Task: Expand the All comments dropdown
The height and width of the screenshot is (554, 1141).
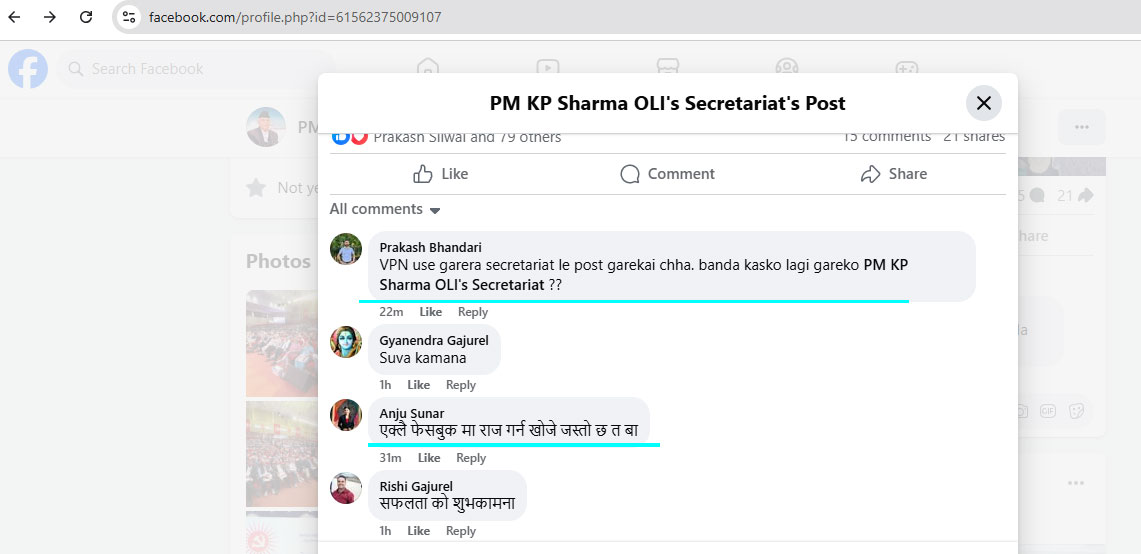Action: click(385, 209)
